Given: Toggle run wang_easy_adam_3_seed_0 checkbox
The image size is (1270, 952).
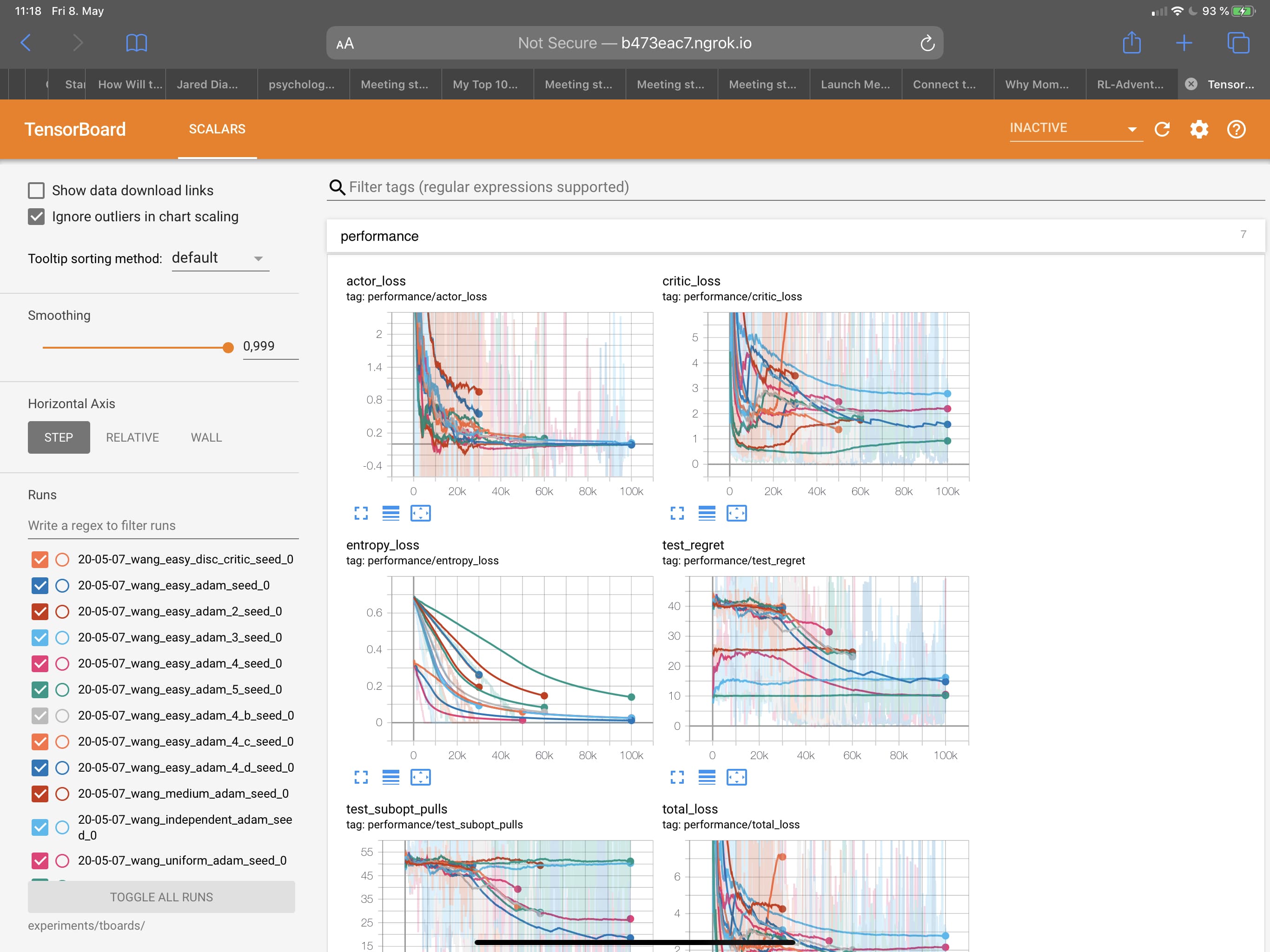Looking at the screenshot, I should pyautogui.click(x=40, y=637).
